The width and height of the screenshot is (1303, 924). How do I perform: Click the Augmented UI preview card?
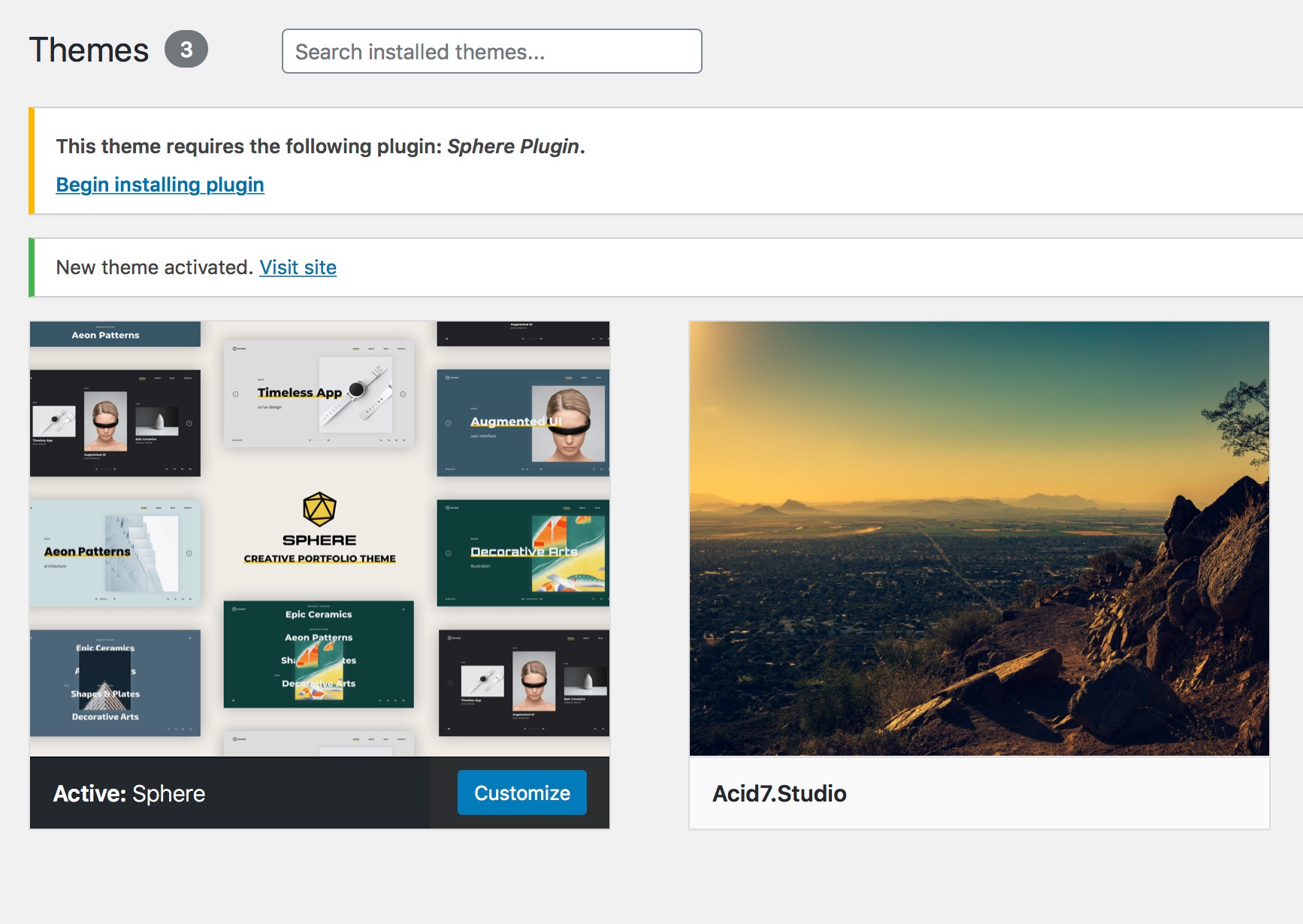click(x=523, y=422)
